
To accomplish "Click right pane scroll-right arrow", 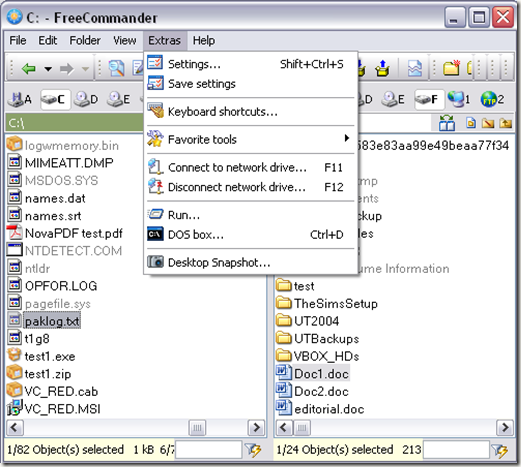I will [x=505, y=428].
